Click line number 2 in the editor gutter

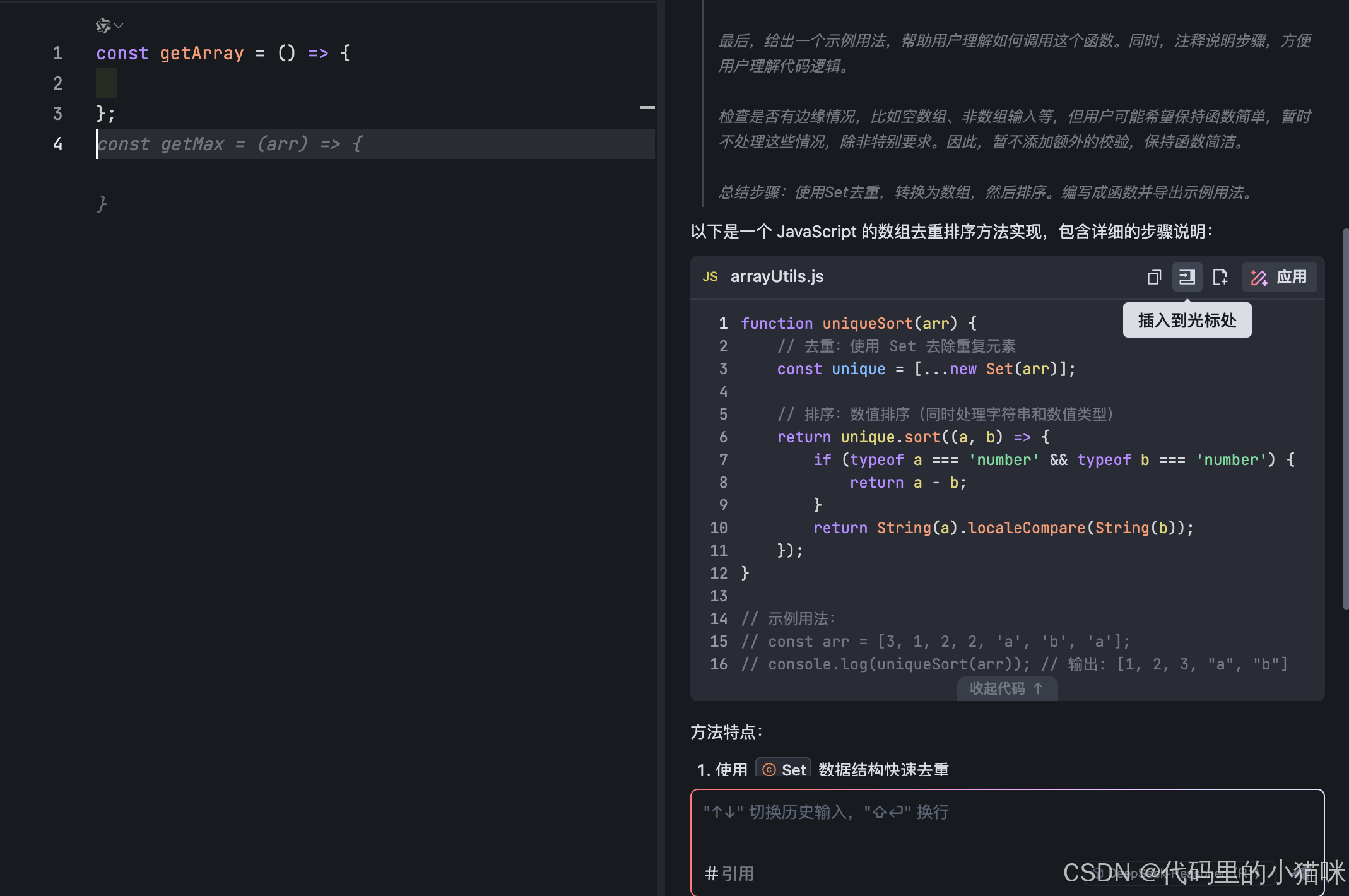[57, 83]
